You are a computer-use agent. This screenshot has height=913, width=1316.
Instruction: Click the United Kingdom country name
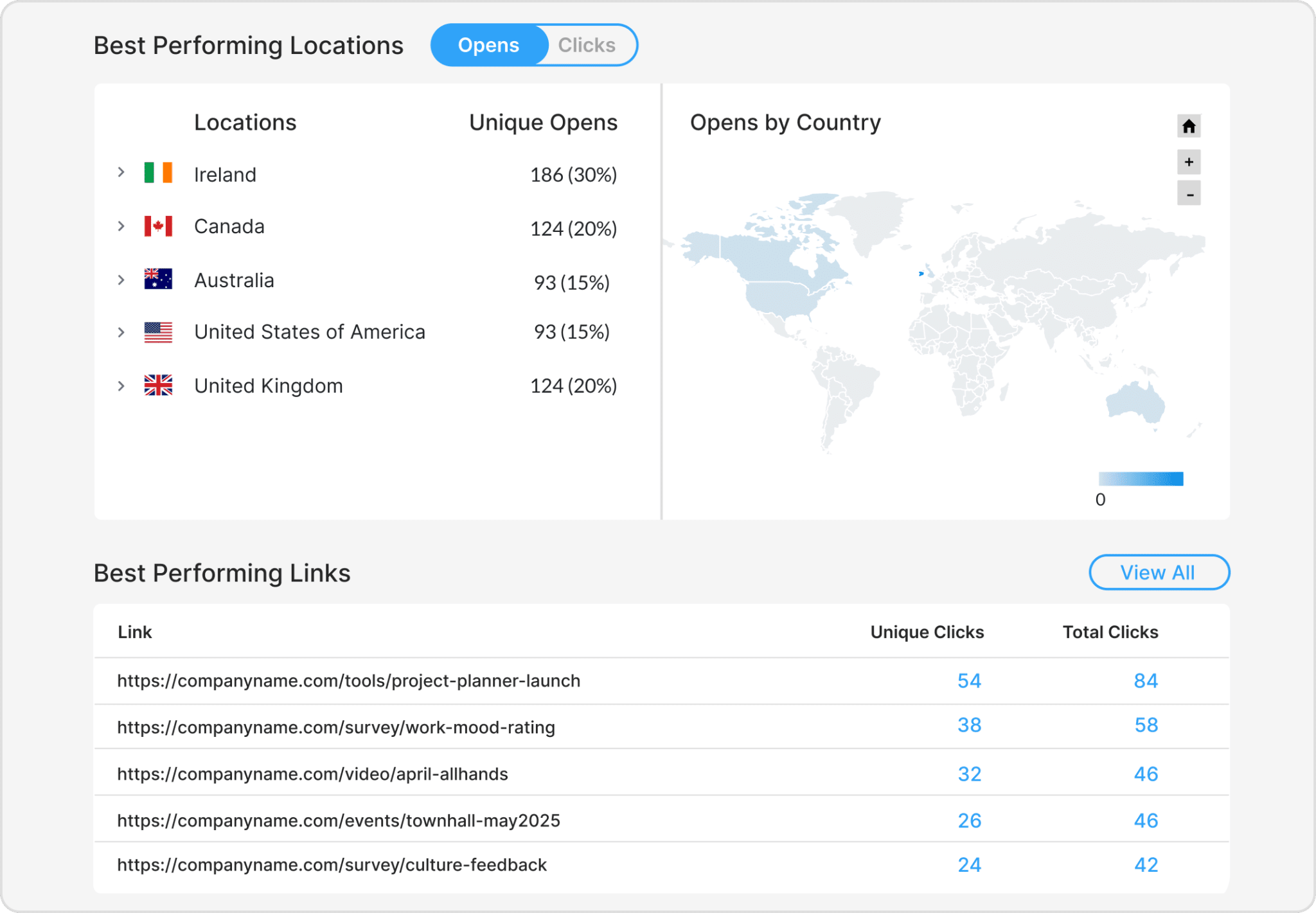269,386
